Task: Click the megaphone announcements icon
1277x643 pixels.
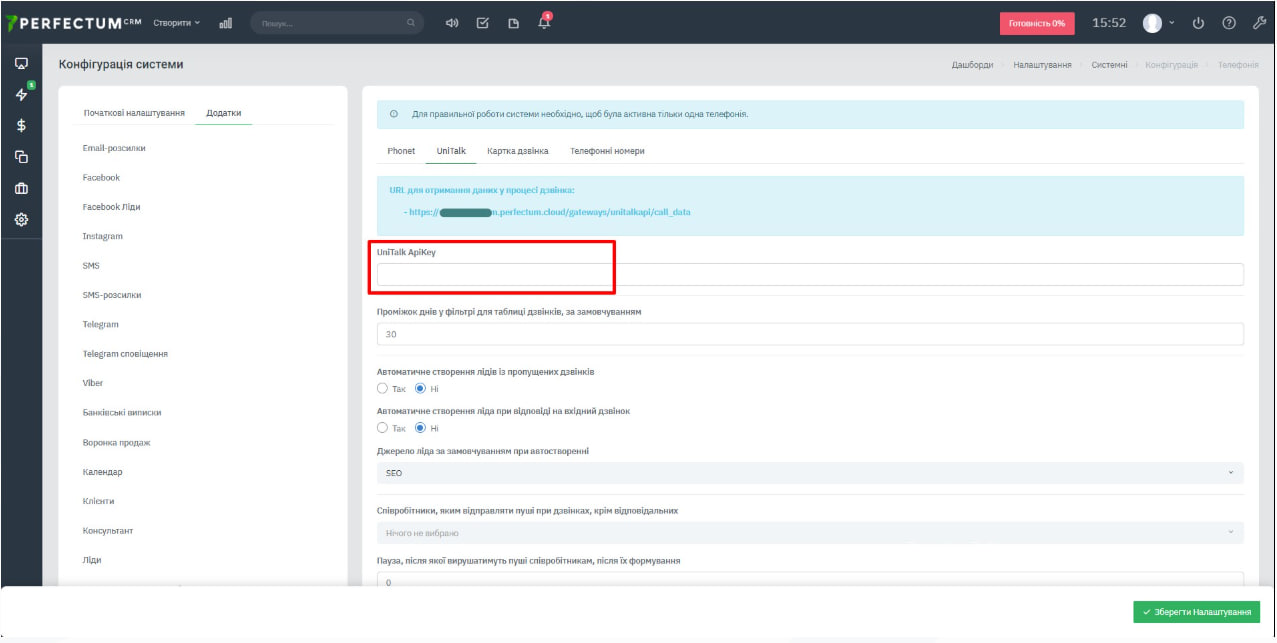Action: coord(452,22)
